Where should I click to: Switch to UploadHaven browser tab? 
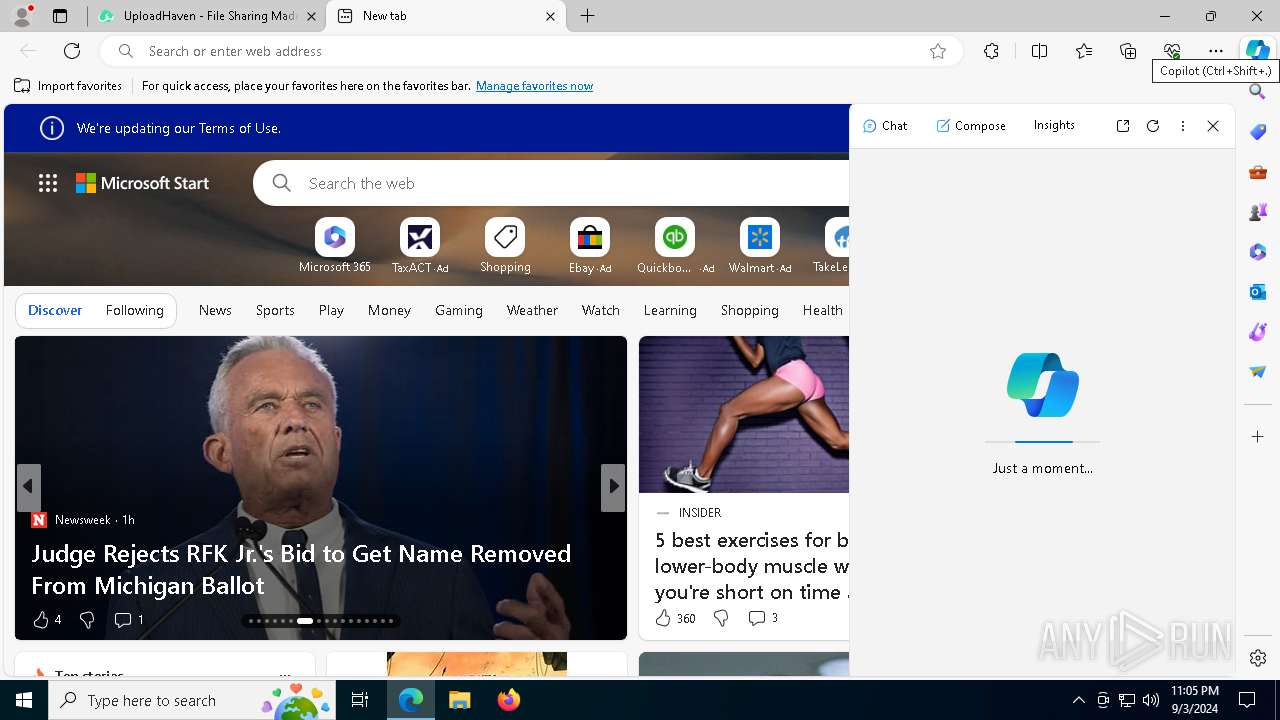click(x=208, y=16)
